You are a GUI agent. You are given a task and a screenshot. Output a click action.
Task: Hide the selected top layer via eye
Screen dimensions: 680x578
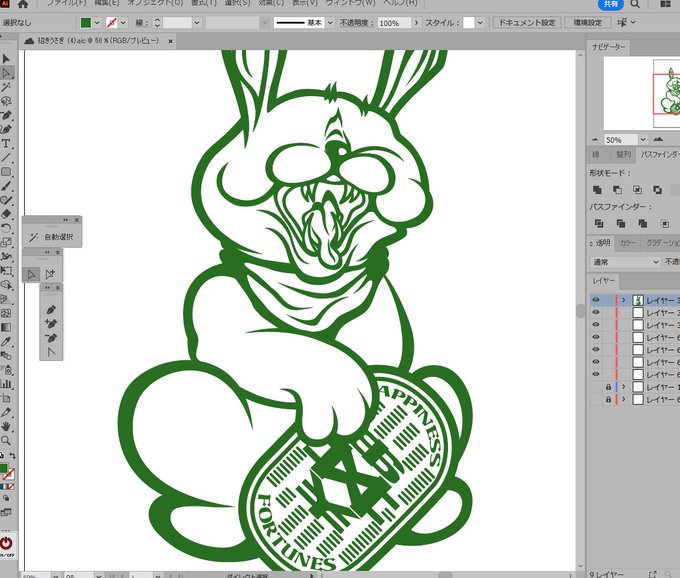(596, 300)
